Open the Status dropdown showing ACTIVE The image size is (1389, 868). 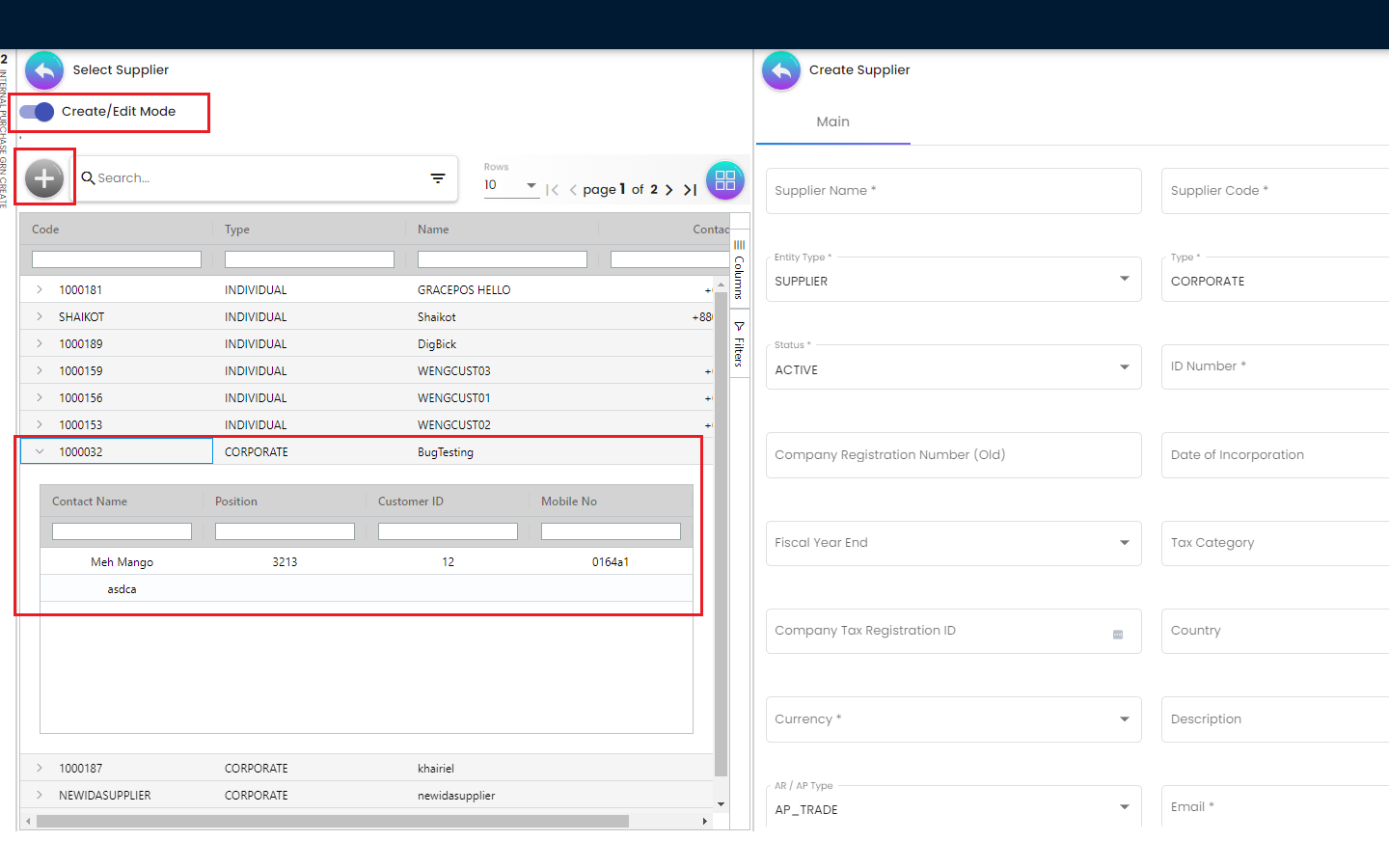[953, 368]
